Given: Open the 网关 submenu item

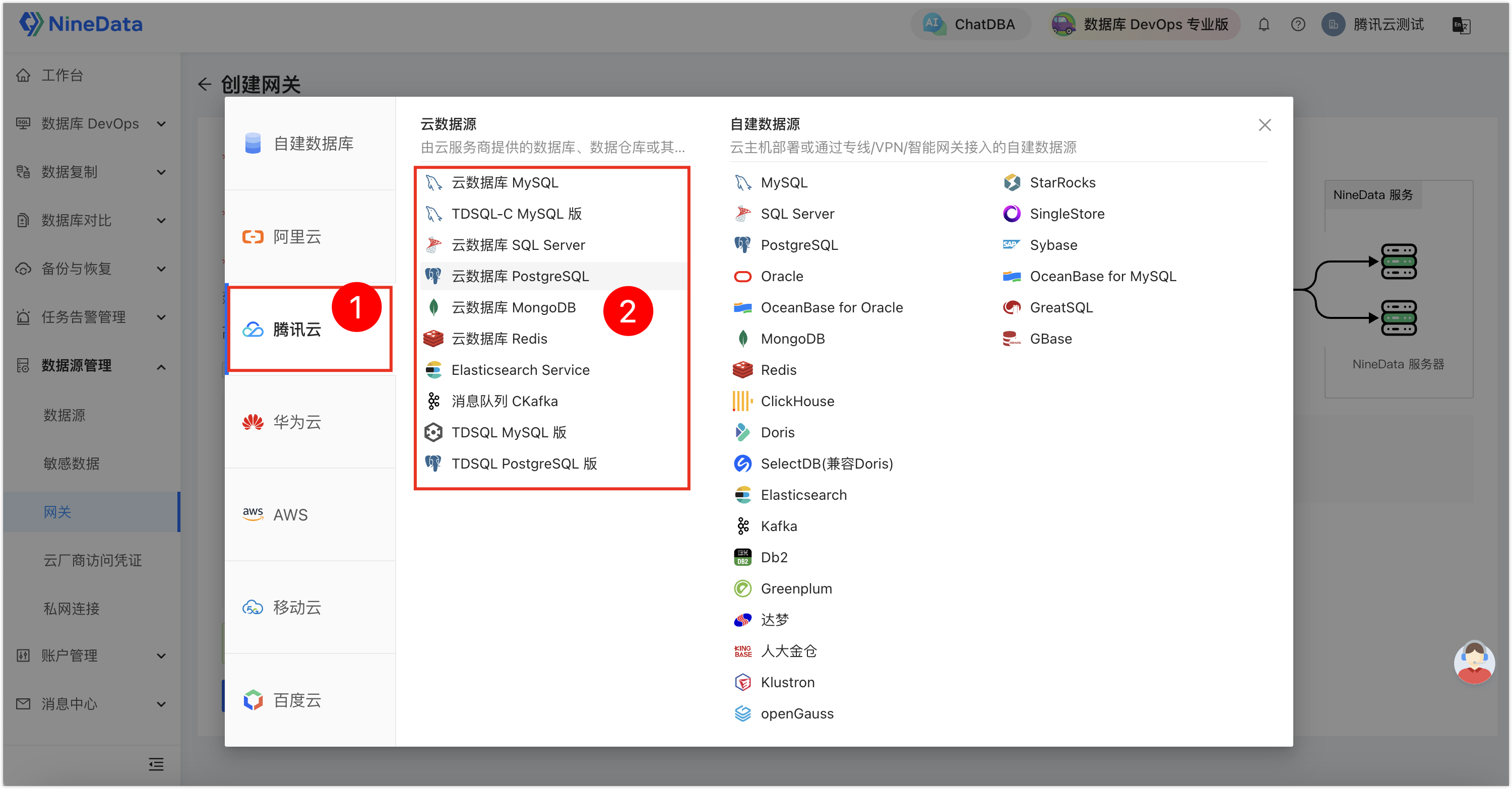Looking at the screenshot, I should [91, 512].
